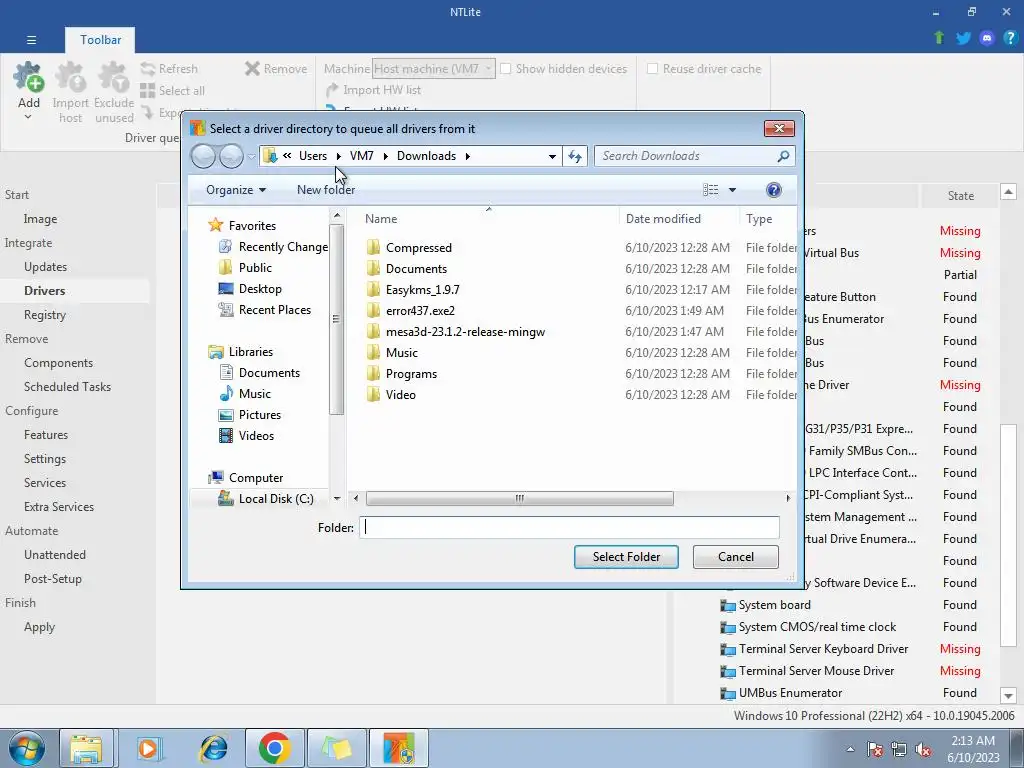
Task: Expand the Add button dropdown arrow
Action: (x=28, y=118)
